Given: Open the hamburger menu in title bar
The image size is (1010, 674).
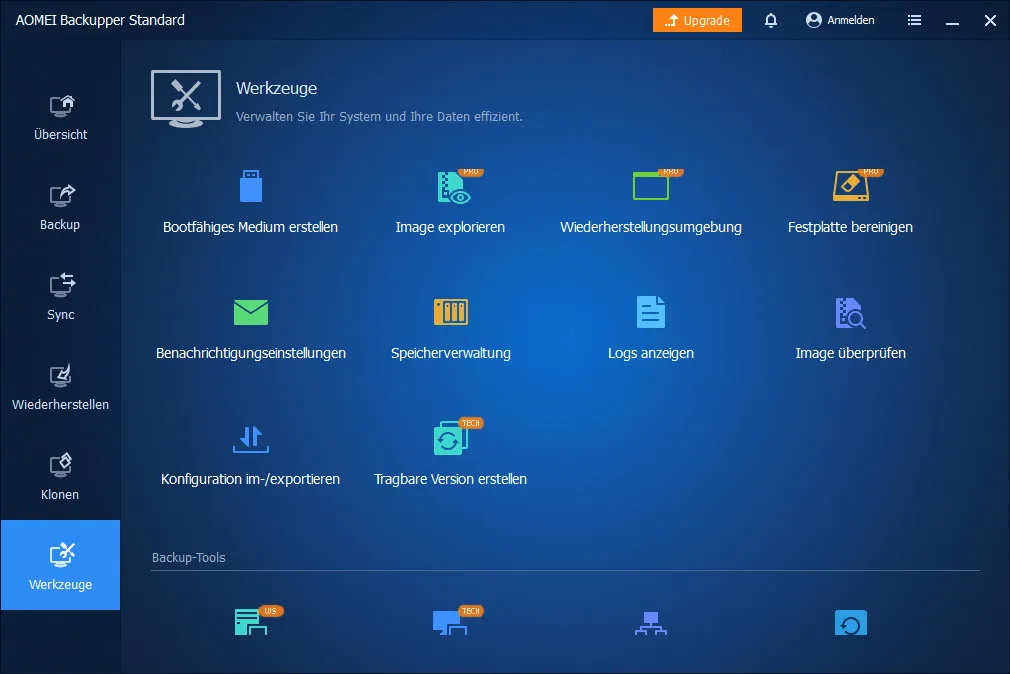Looking at the screenshot, I should pos(914,20).
